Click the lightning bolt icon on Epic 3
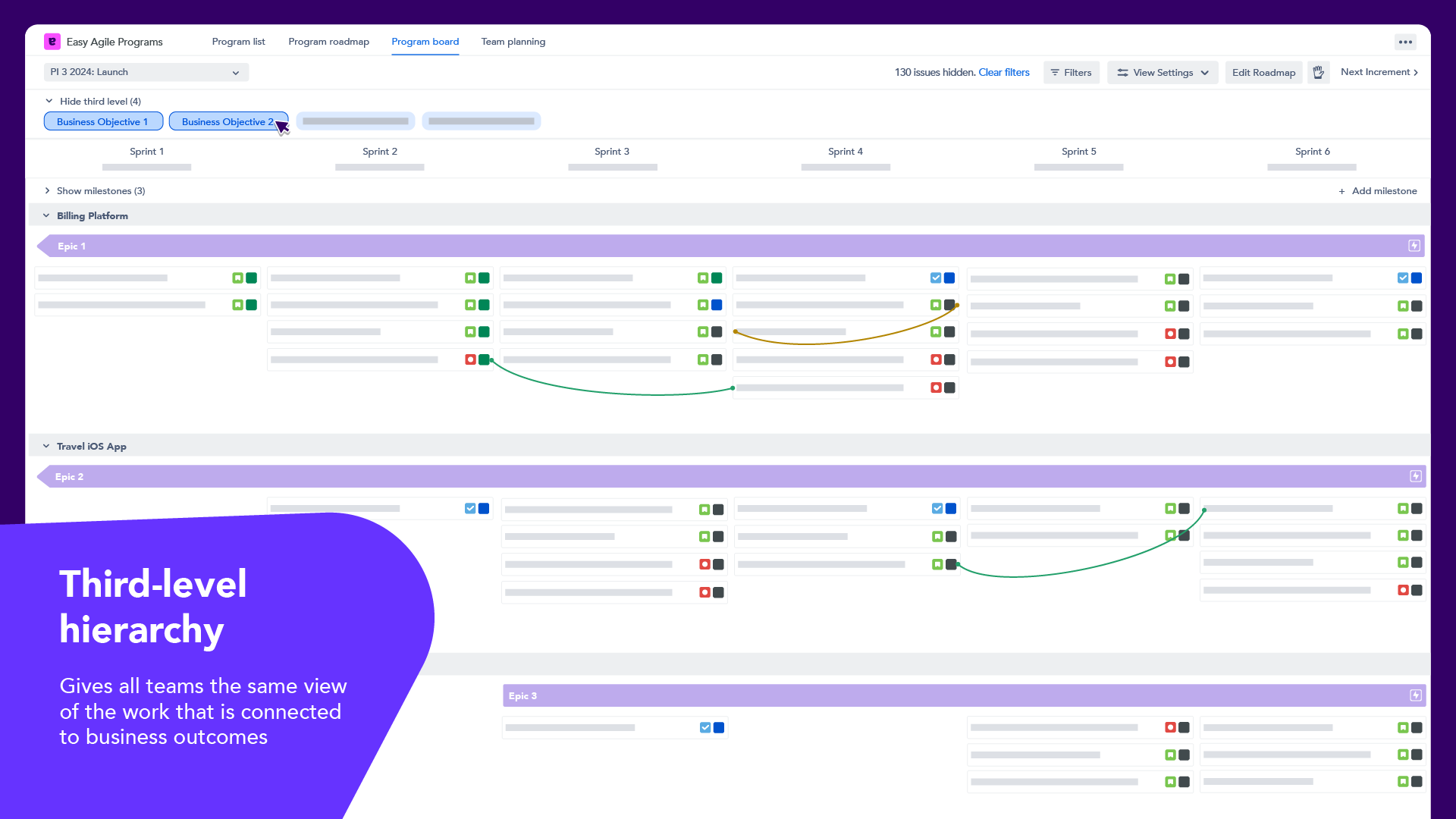This screenshot has width=1456, height=819. point(1415,695)
